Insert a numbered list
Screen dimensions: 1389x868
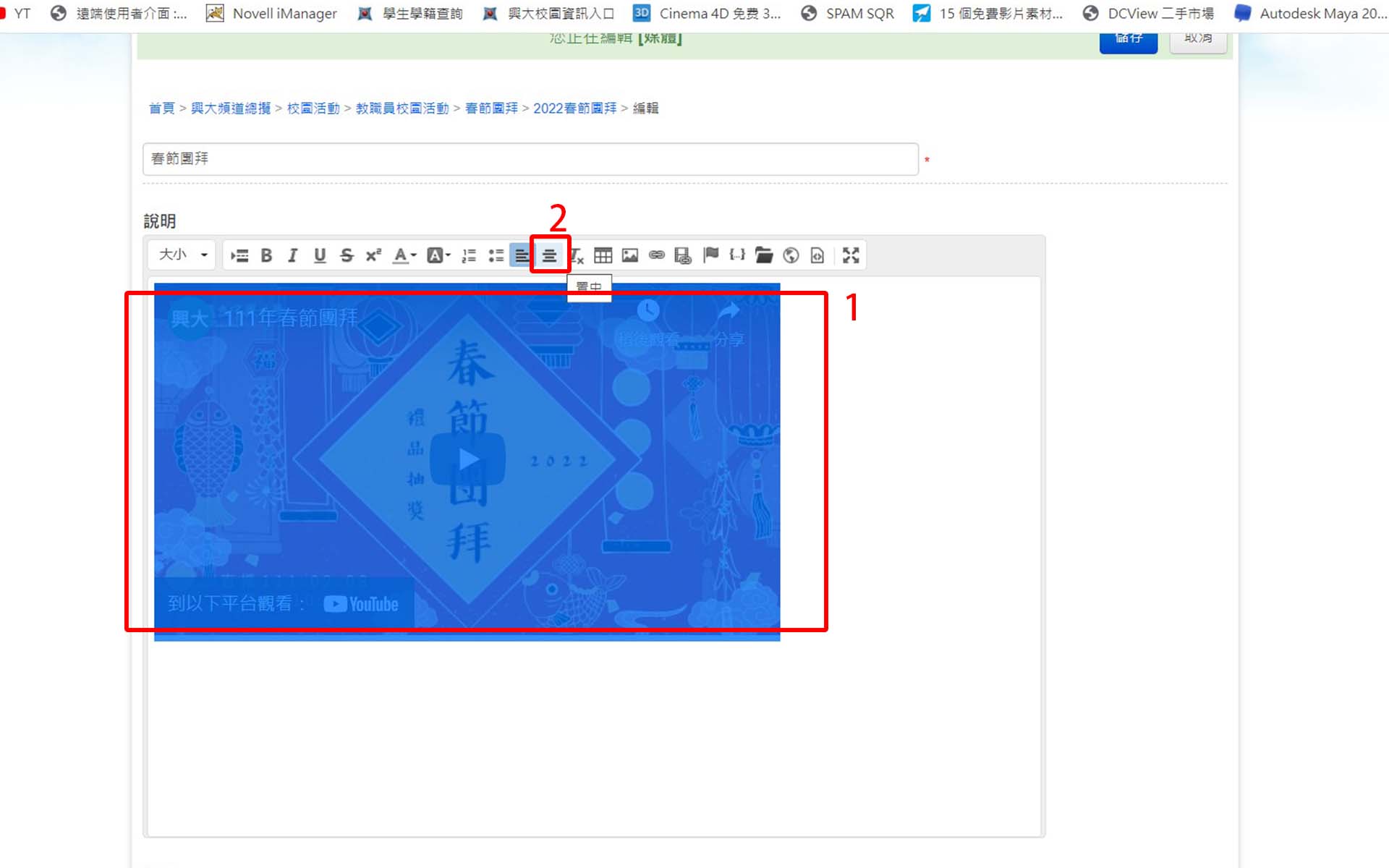coord(469,255)
